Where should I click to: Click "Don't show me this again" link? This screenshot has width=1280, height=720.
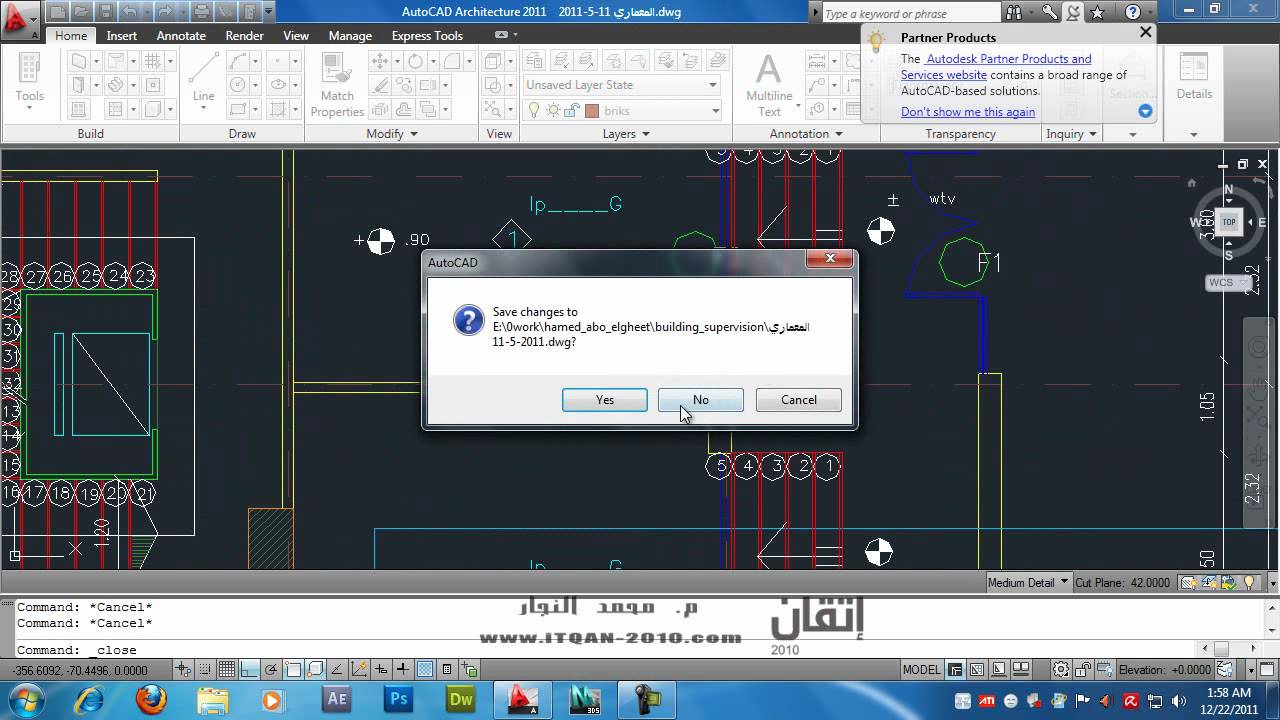click(968, 112)
